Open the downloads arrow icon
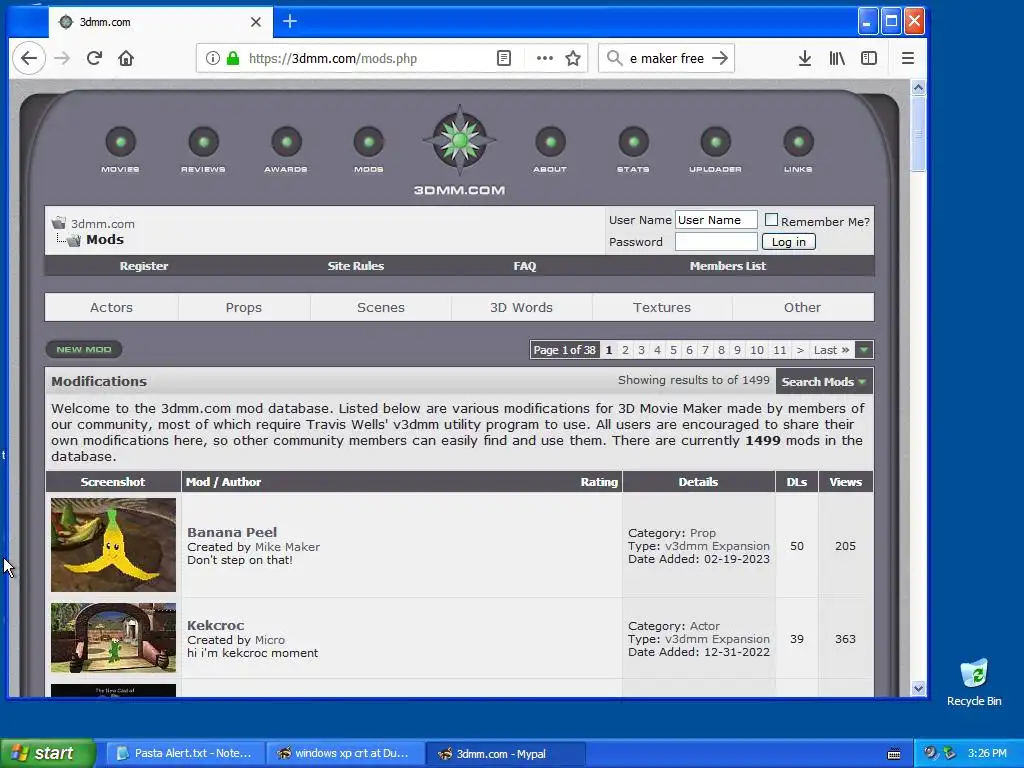 805,58
